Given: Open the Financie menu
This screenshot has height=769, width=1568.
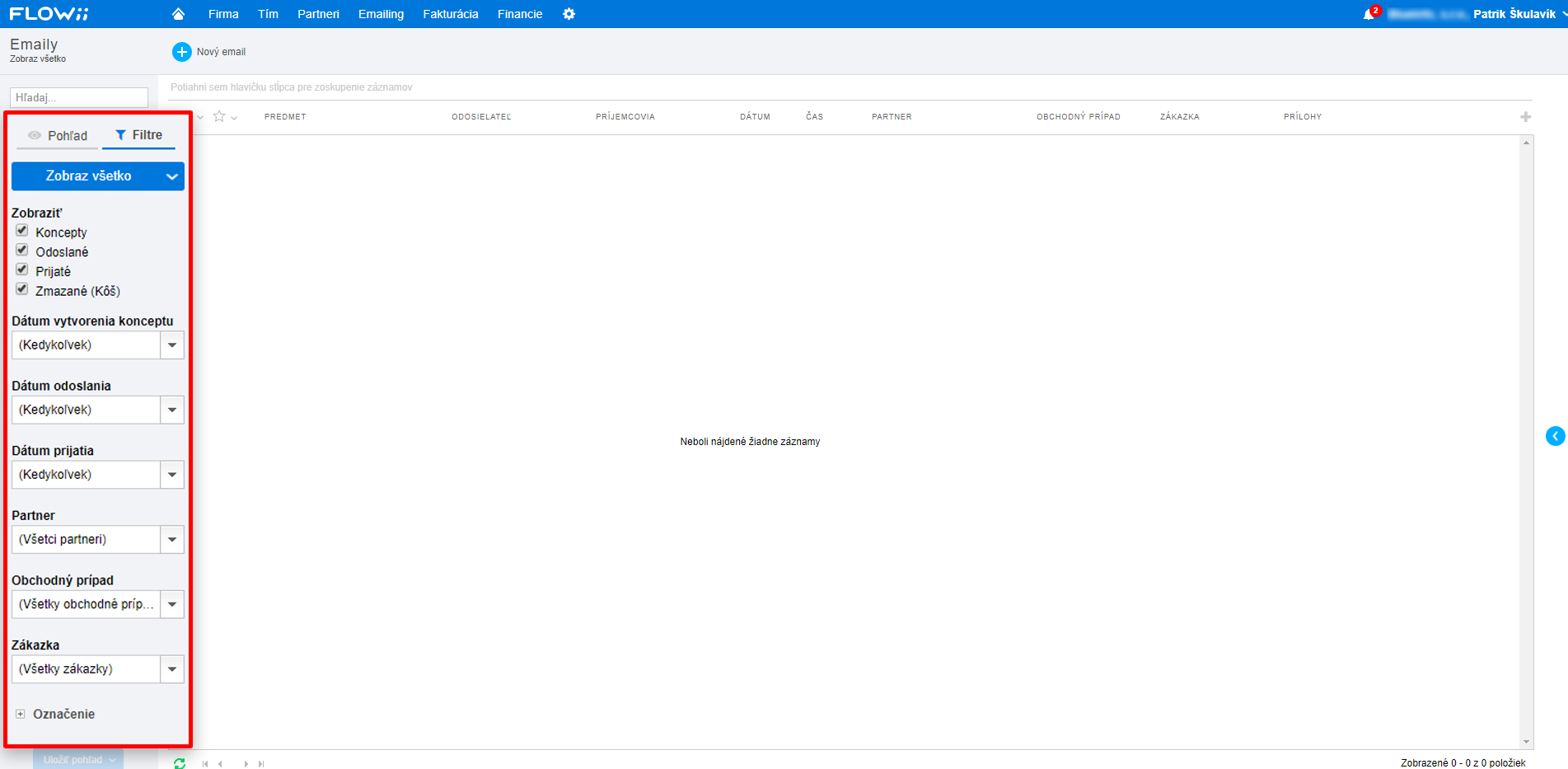Looking at the screenshot, I should coord(520,14).
